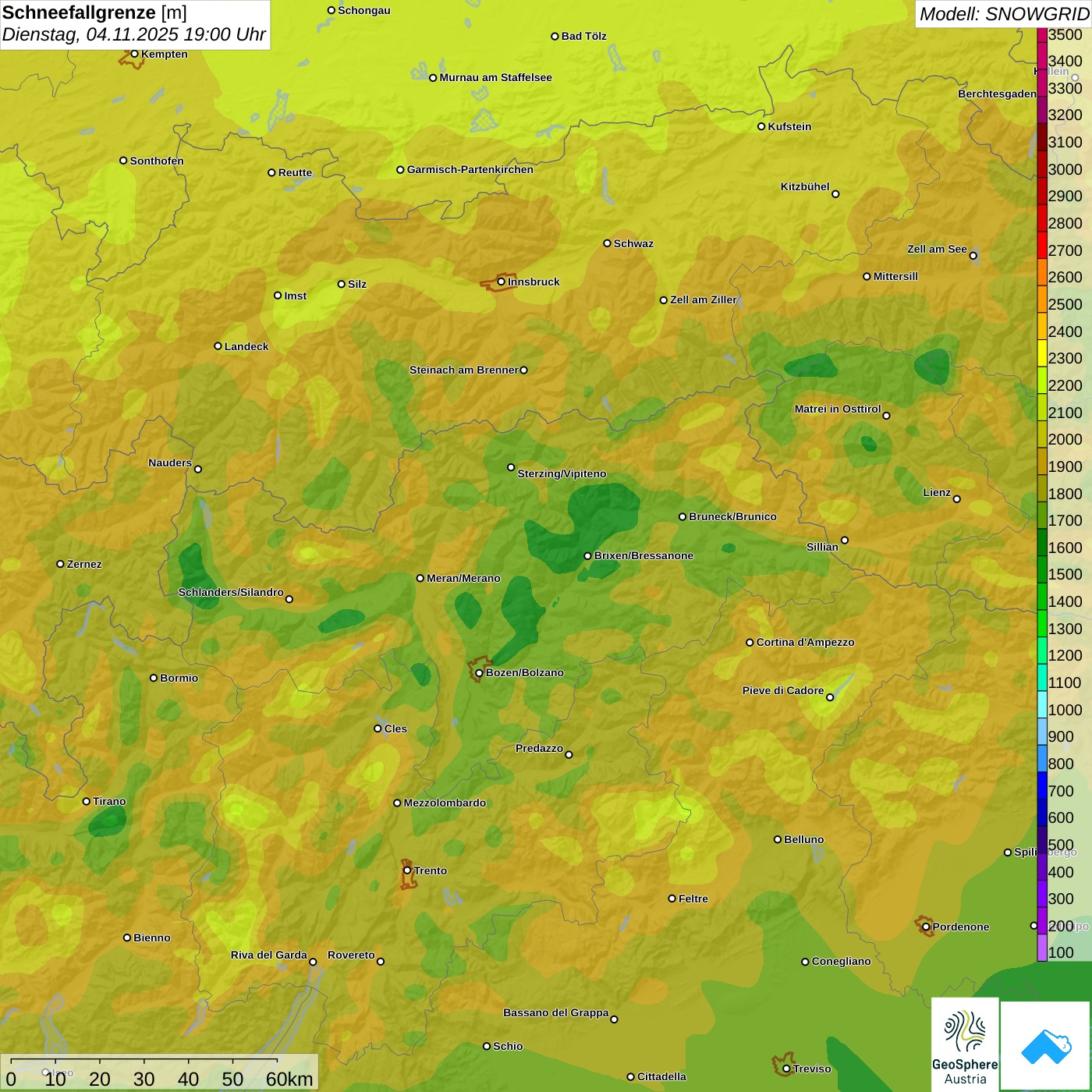Image resolution: width=1092 pixels, height=1092 pixels.
Task: Click the Landeck marker dot
Action: [218, 346]
